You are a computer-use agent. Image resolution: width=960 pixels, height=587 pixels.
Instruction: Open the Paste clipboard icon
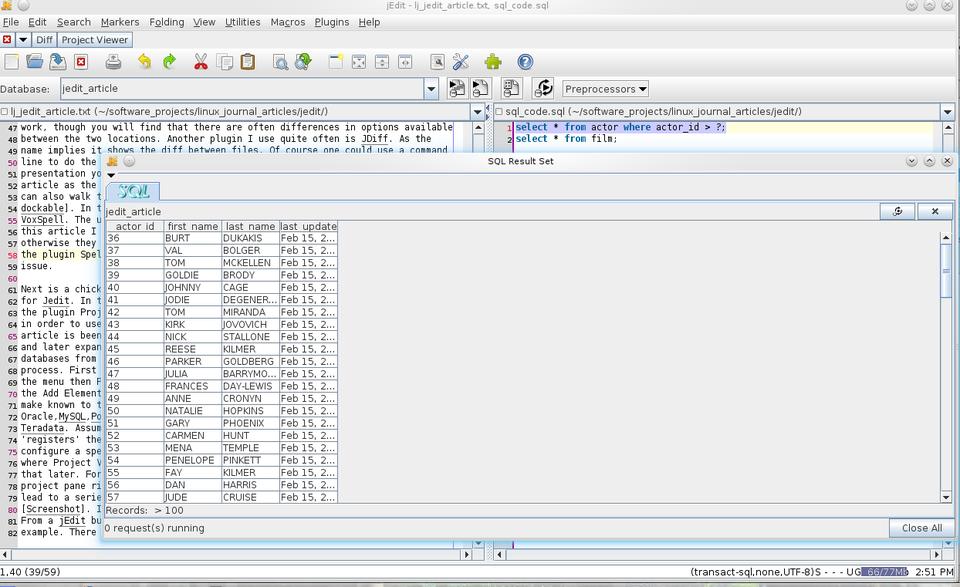[x=247, y=62]
